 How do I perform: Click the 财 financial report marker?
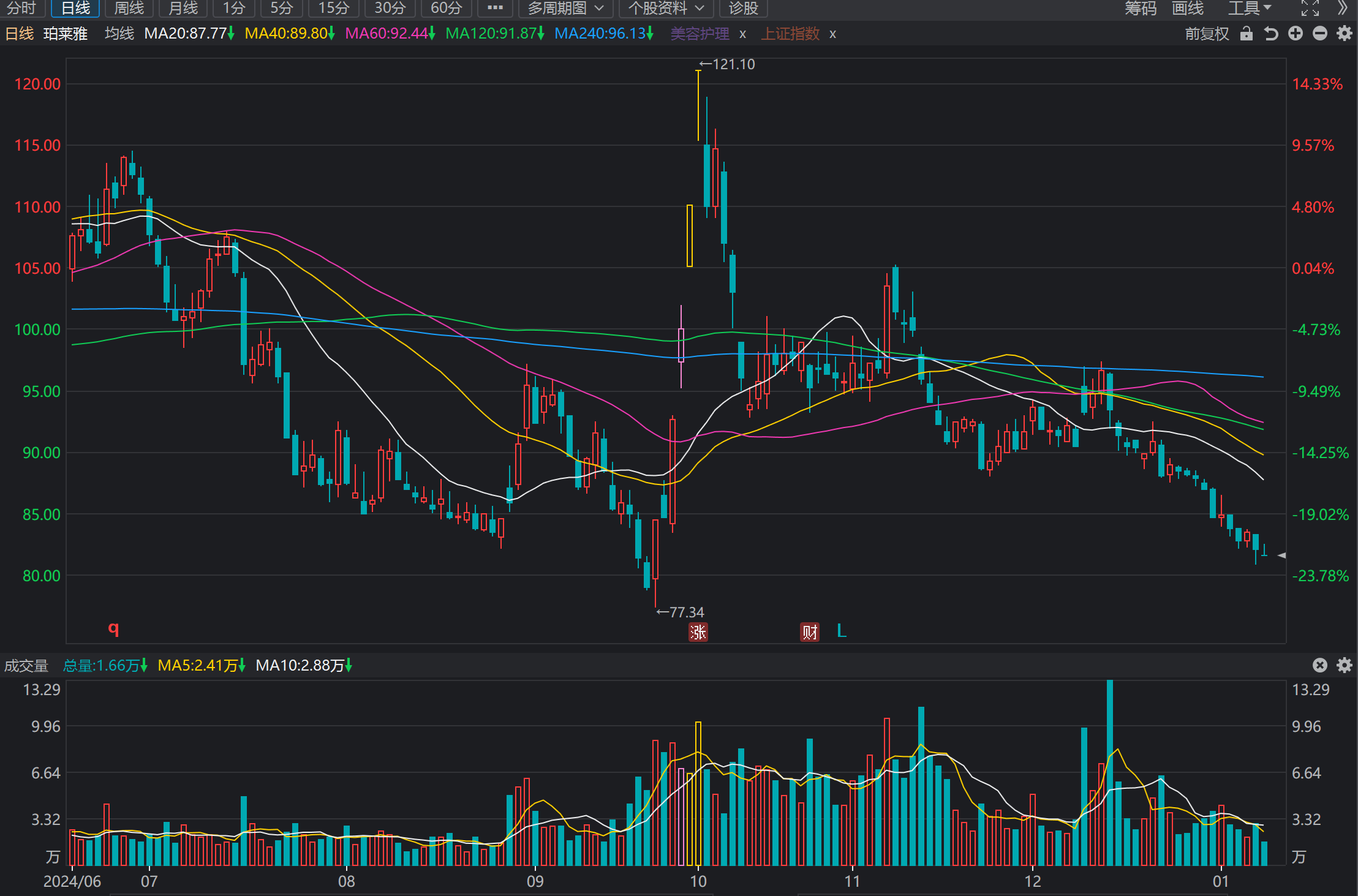pos(810,632)
